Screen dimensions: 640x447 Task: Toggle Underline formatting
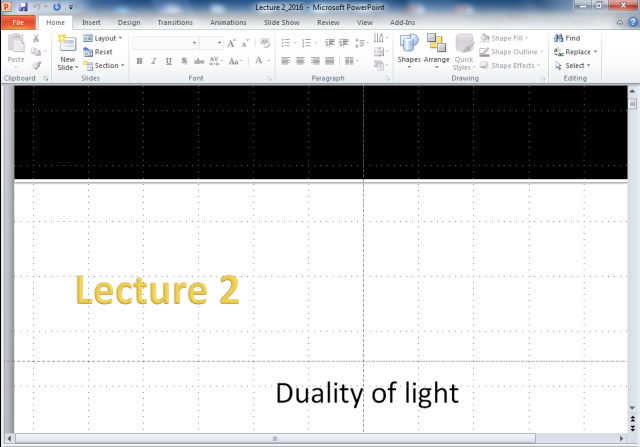coord(169,61)
